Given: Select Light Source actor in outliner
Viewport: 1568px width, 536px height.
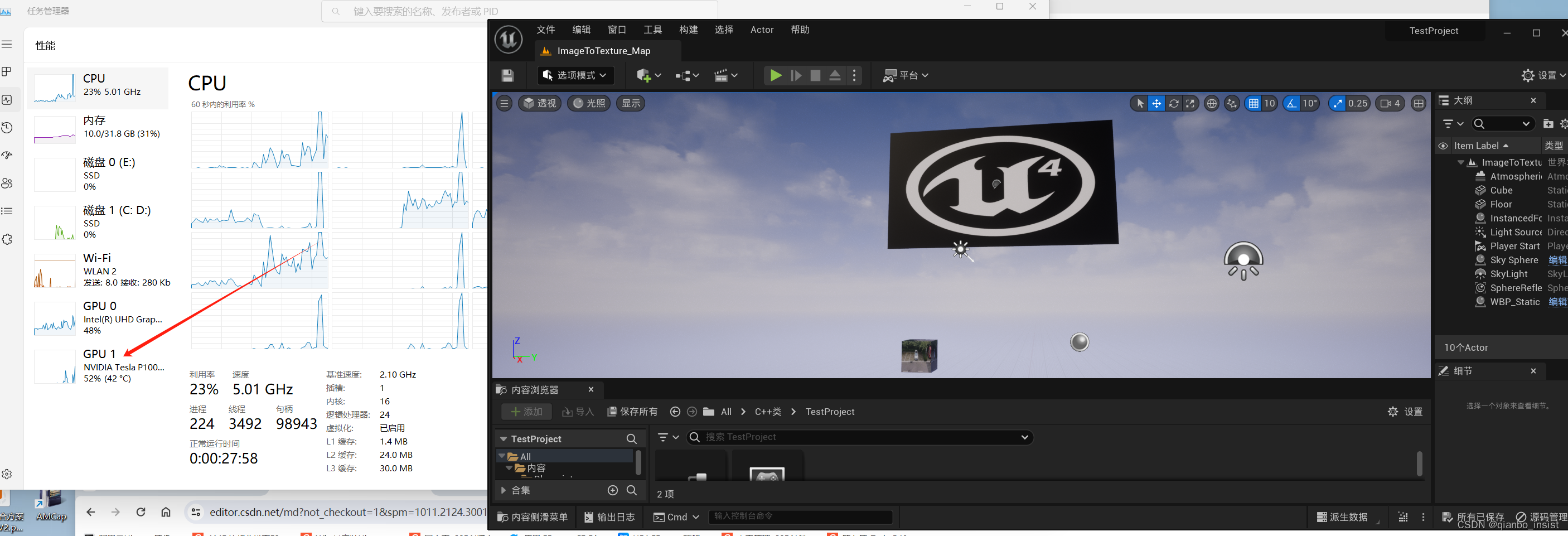Looking at the screenshot, I should click(x=1516, y=233).
